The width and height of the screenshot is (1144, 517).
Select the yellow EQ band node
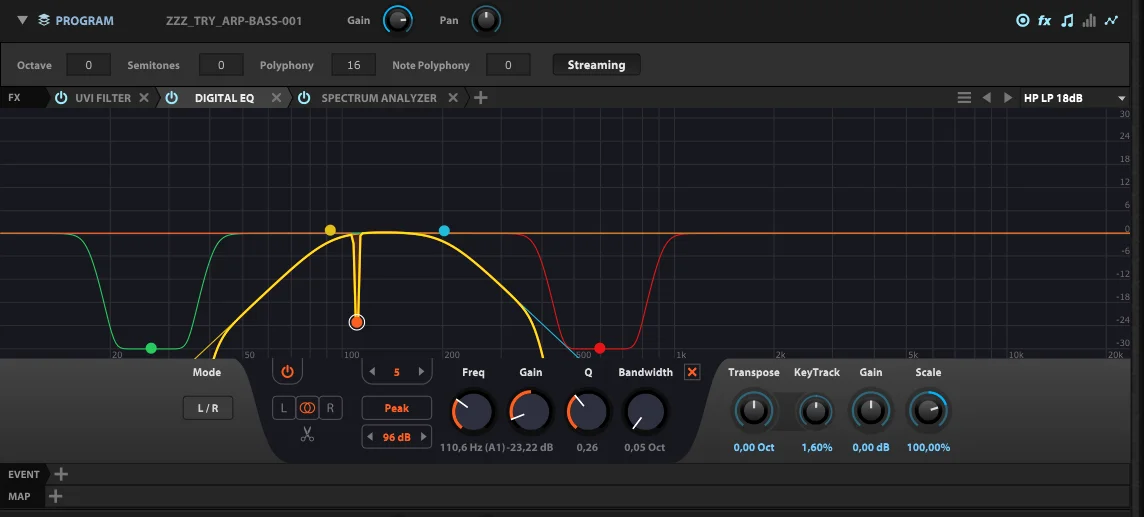[x=331, y=230]
